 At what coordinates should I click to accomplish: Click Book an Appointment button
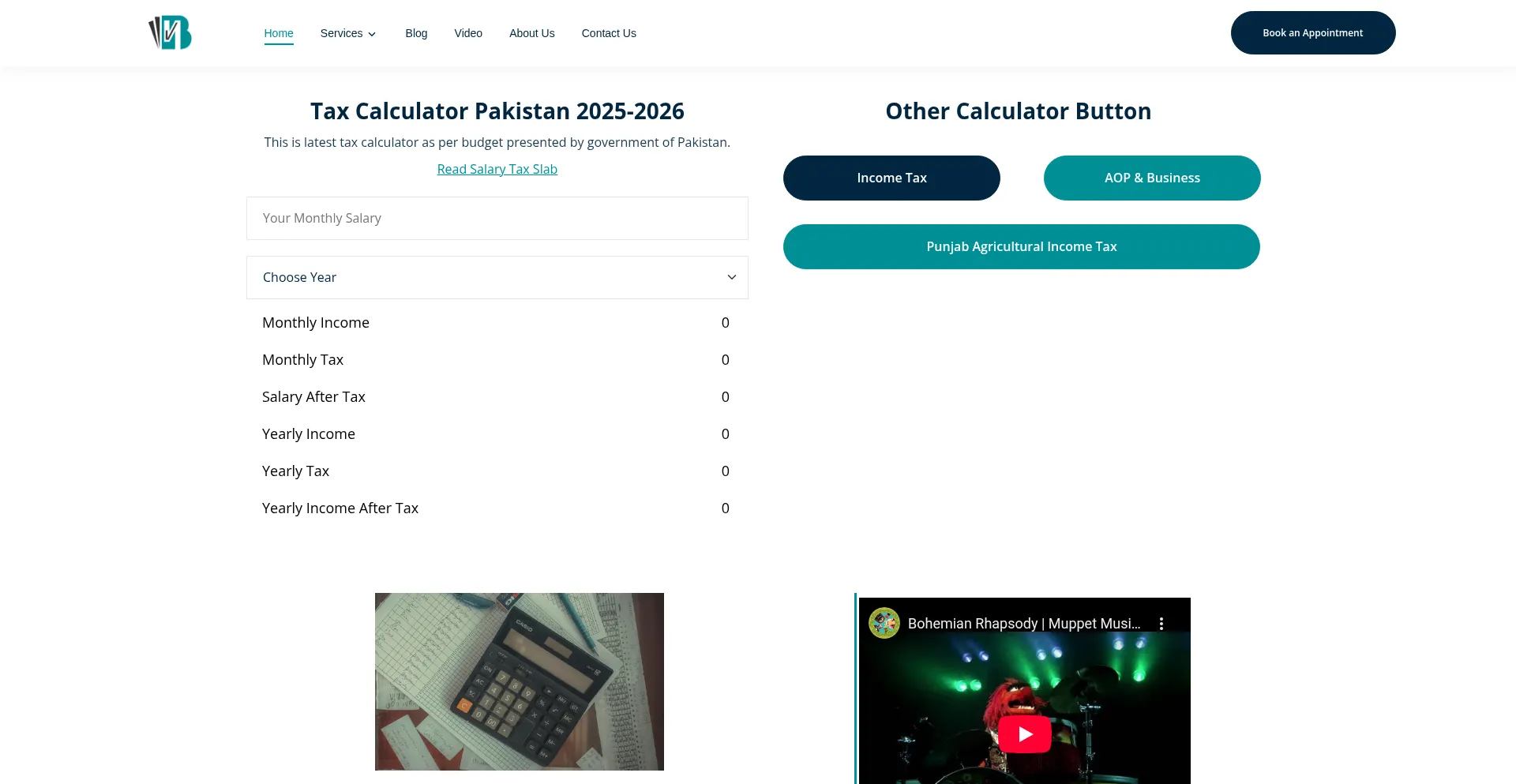pyautogui.click(x=1312, y=33)
